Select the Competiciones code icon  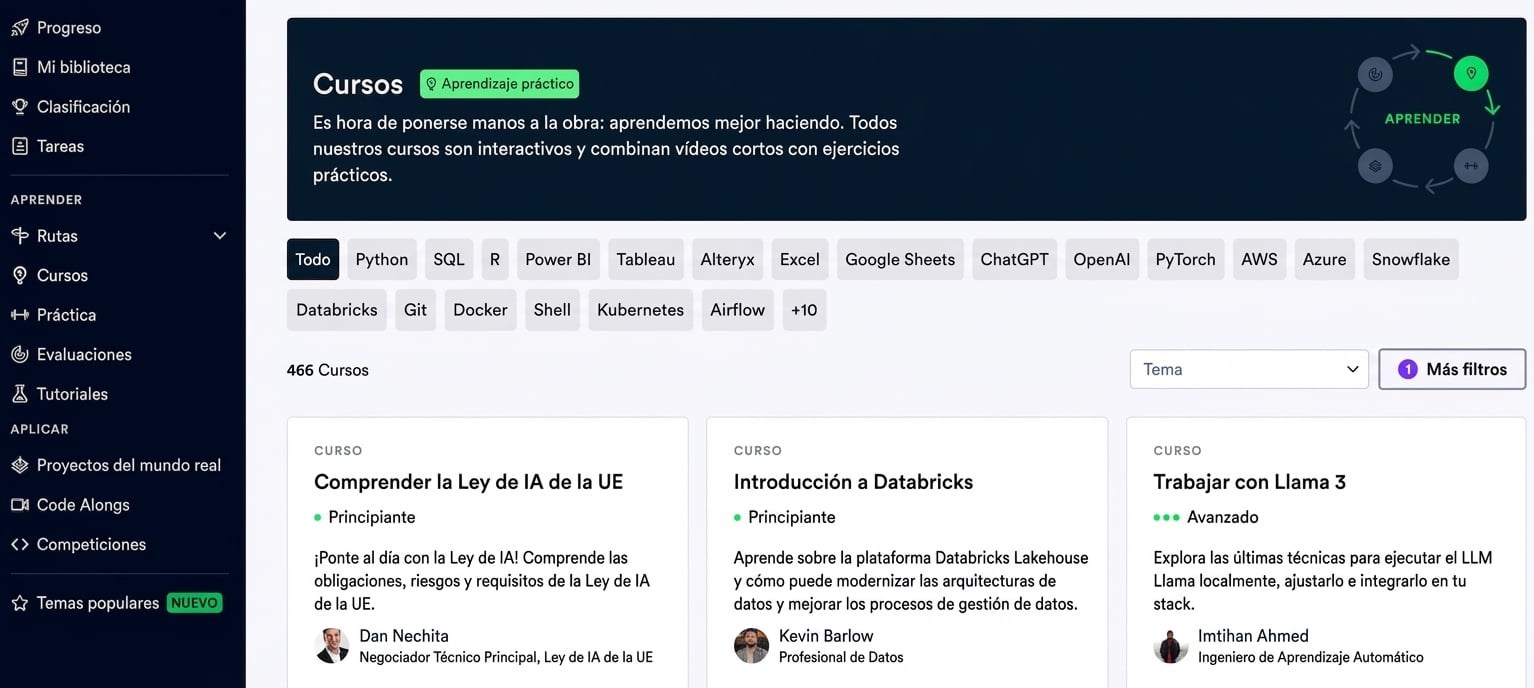(20, 544)
